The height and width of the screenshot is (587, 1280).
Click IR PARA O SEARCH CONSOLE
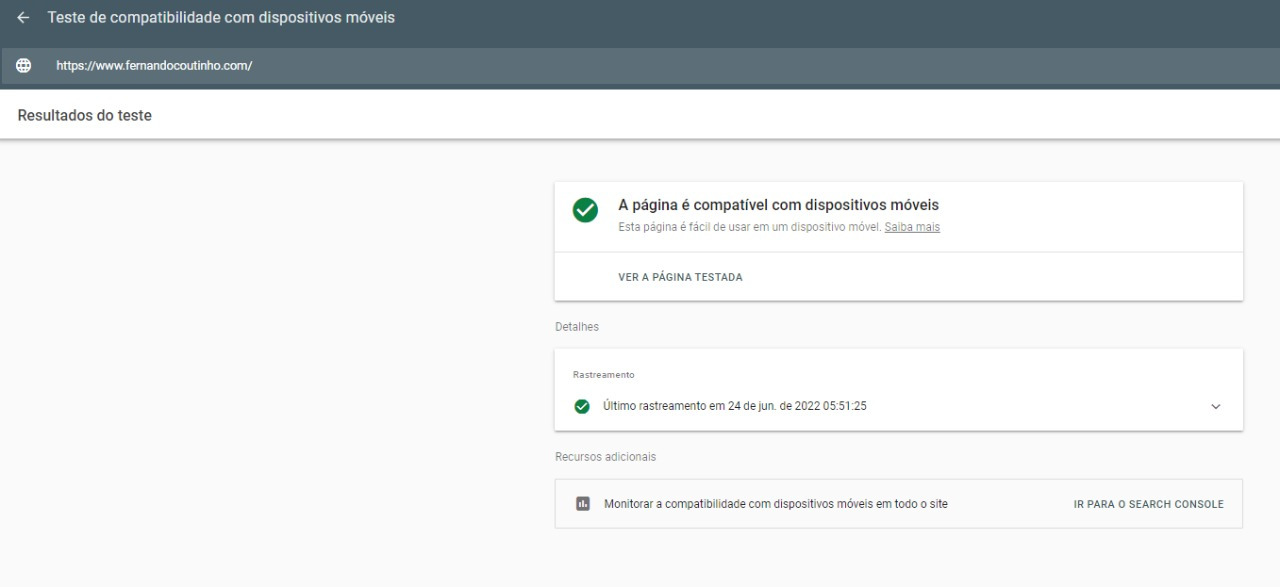click(1148, 504)
